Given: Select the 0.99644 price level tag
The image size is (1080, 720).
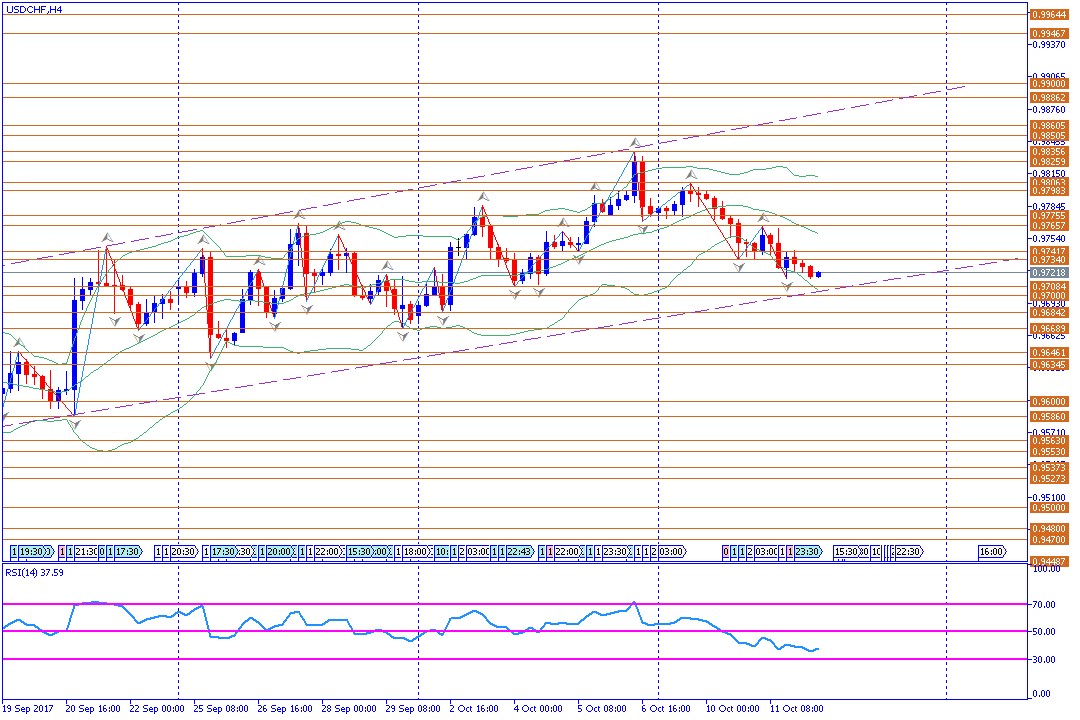Looking at the screenshot, I should pos(1048,15).
